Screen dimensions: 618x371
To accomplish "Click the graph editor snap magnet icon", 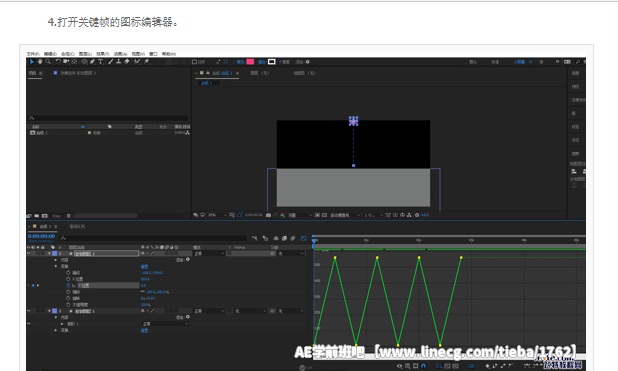I will (x=424, y=366).
